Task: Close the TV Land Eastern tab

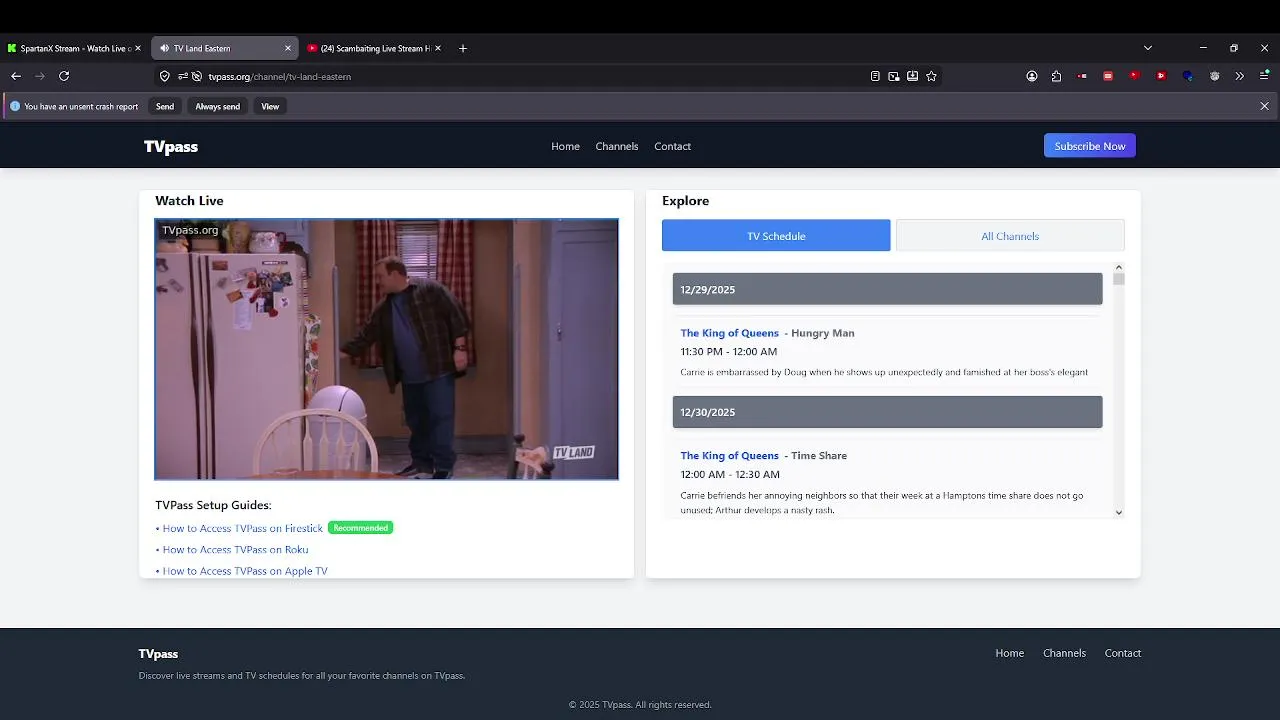Action: [x=288, y=48]
